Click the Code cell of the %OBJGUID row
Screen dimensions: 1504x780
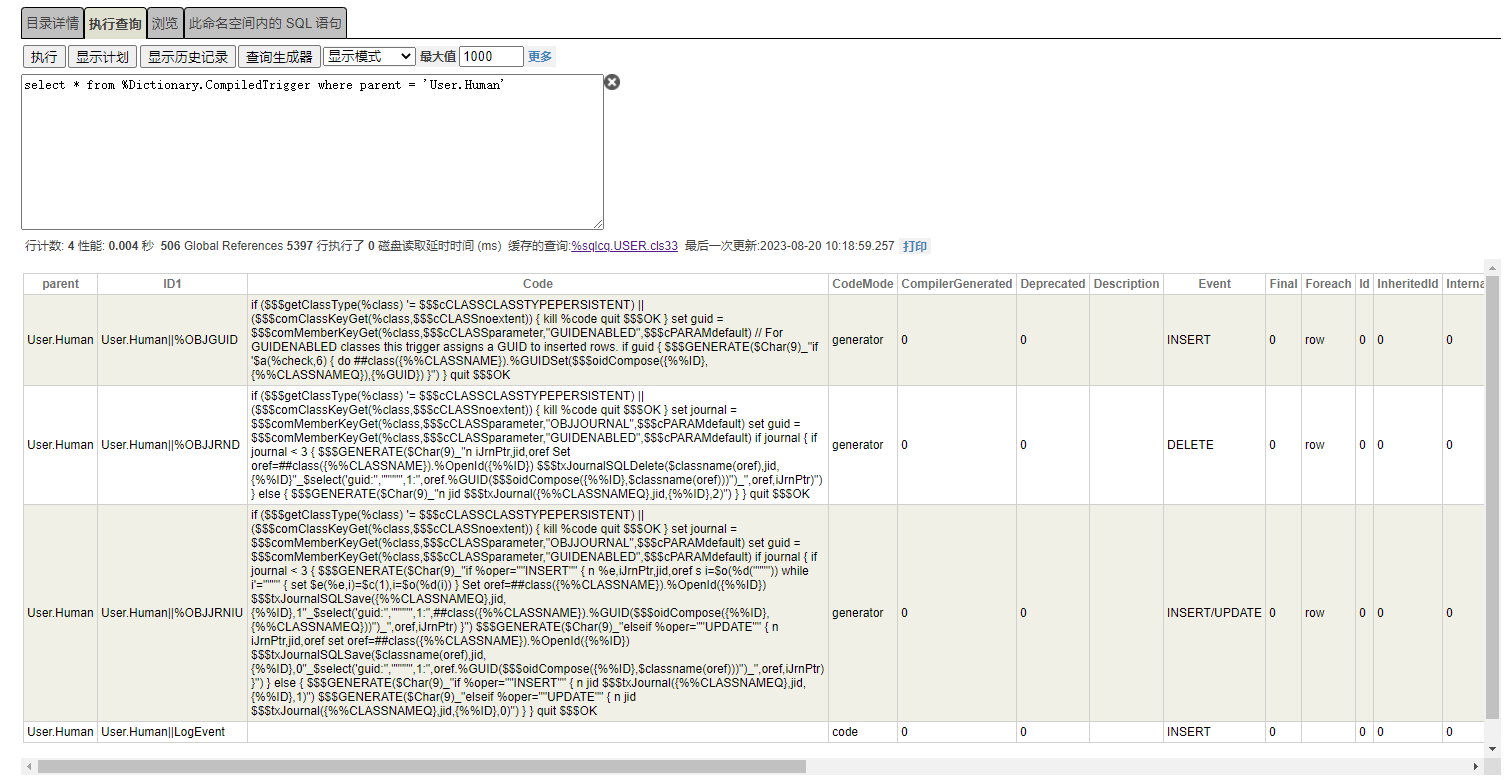click(x=538, y=340)
